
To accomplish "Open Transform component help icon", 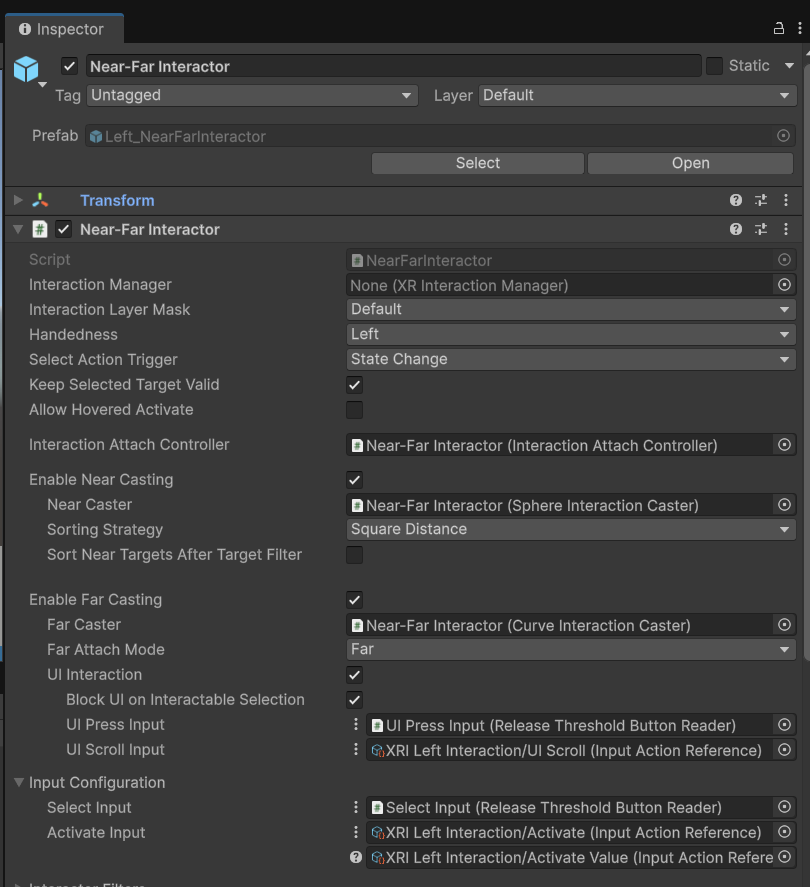I will coord(735,200).
